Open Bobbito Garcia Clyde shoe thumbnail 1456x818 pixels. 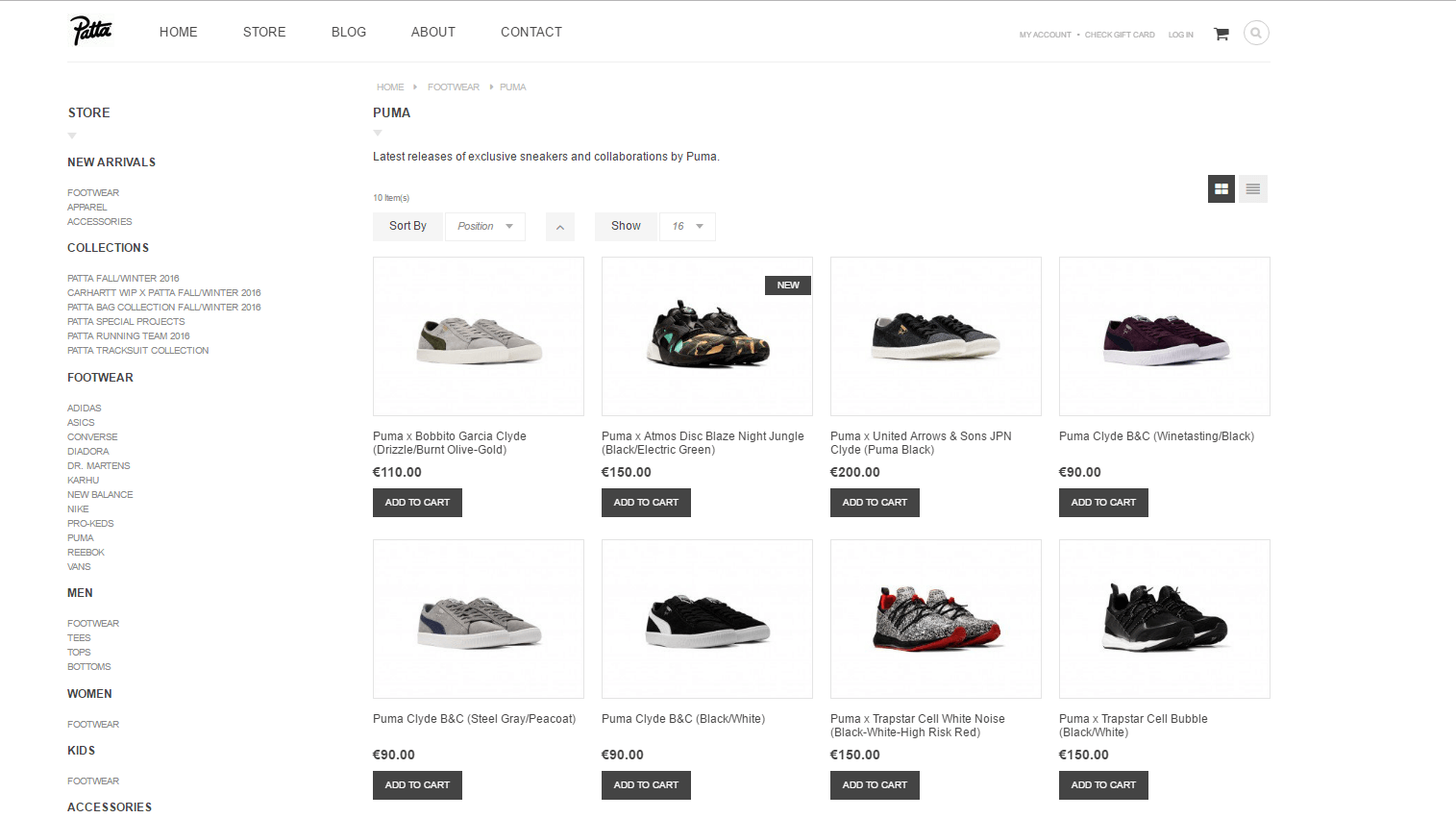pyautogui.click(x=479, y=336)
